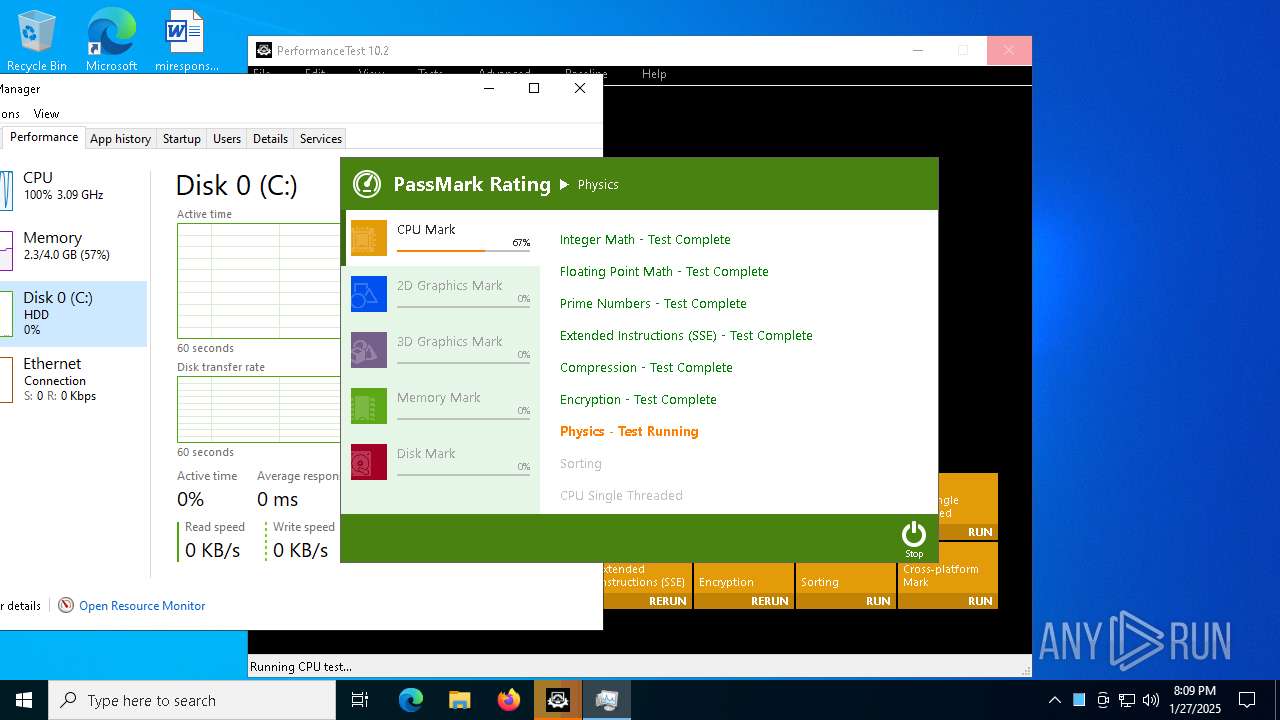Switch to the Performance tab

[44, 138]
